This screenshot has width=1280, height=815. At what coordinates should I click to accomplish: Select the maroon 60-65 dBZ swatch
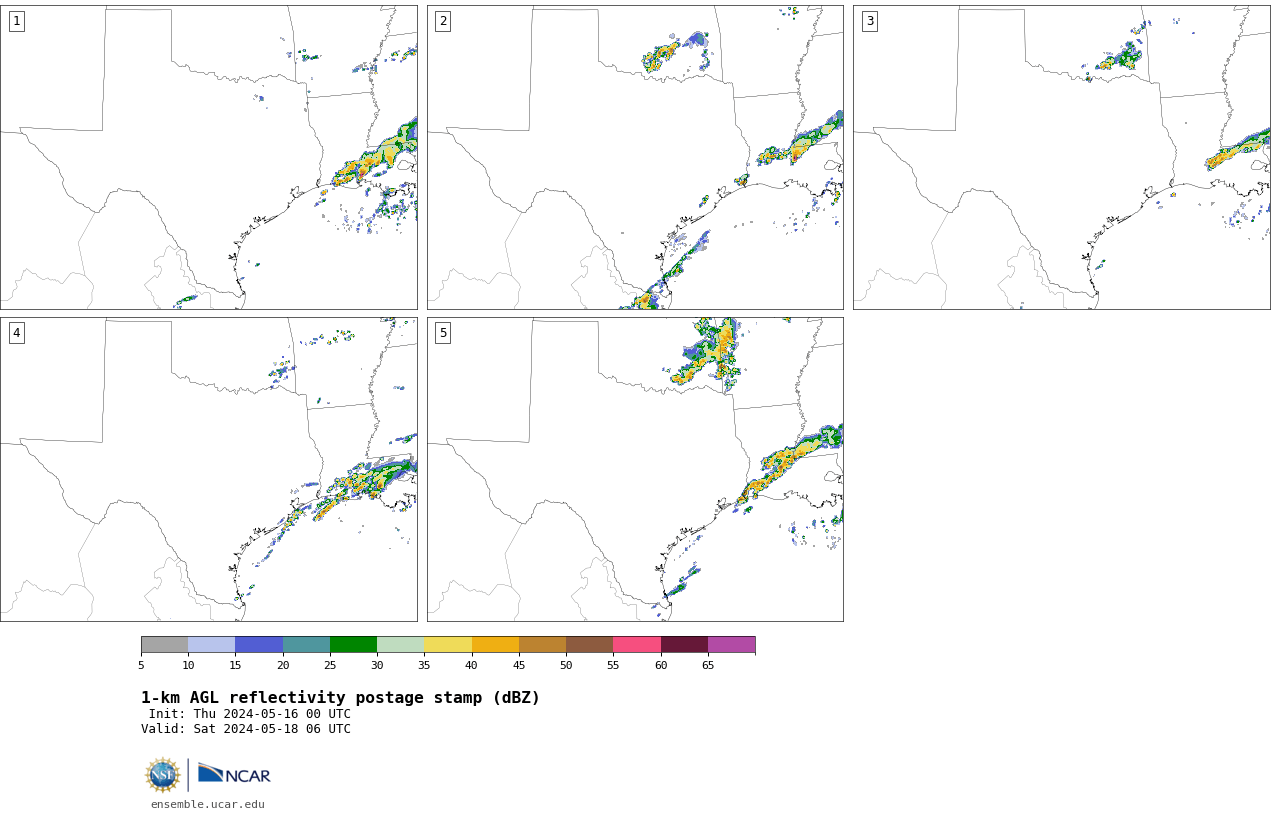(684, 645)
